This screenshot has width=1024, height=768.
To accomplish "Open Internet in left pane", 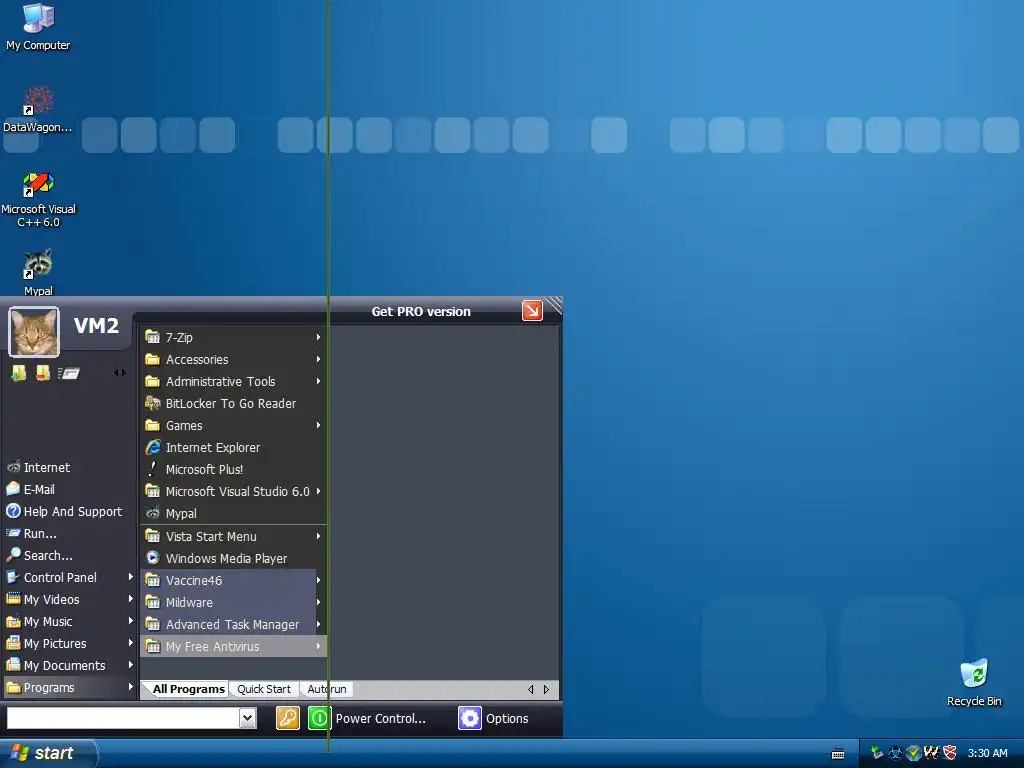I will 69,467.
